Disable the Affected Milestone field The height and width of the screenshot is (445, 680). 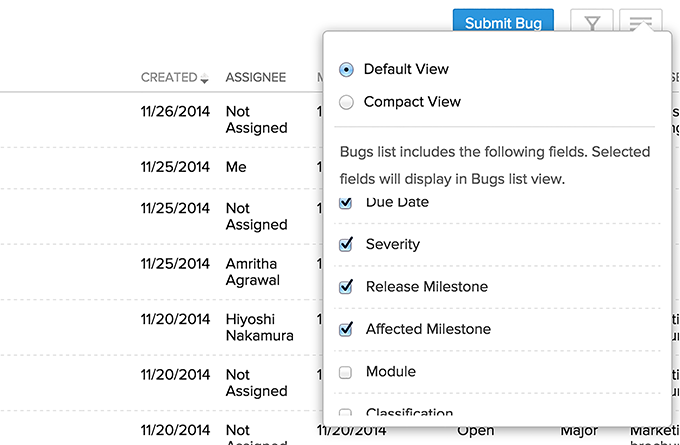346,329
